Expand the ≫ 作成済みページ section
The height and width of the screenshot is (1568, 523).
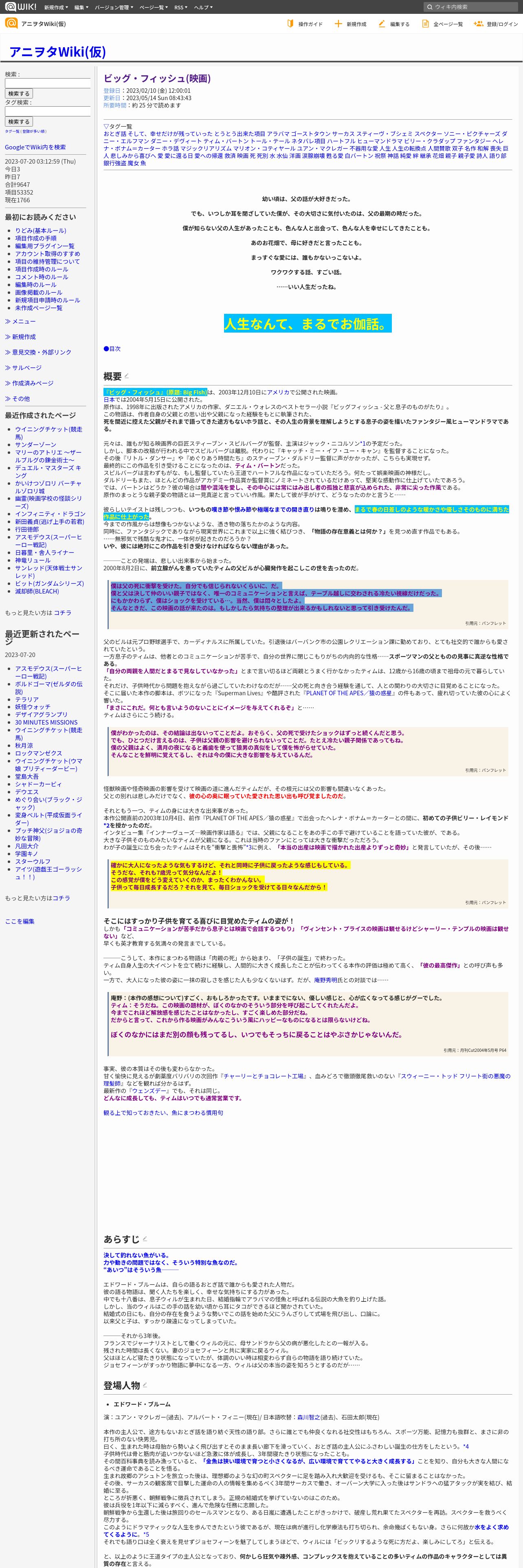tap(29, 383)
